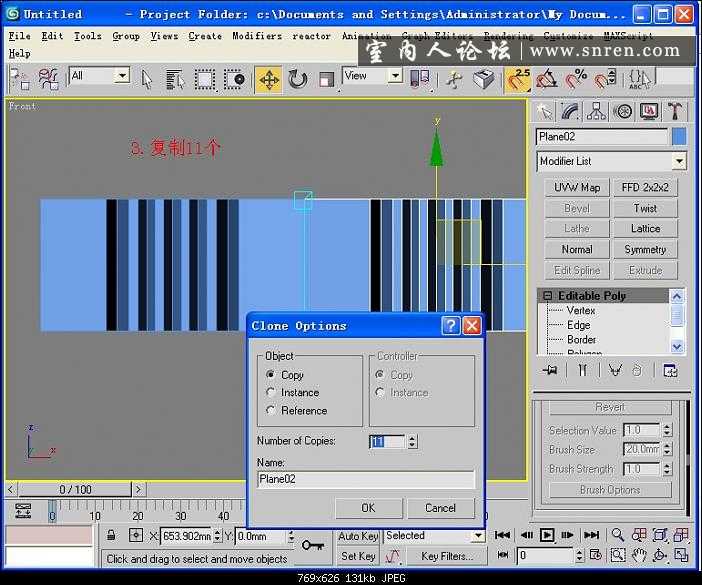Click the Angle Snap toggle icon
The width and height of the screenshot is (702, 585).
(x=547, y=79)
